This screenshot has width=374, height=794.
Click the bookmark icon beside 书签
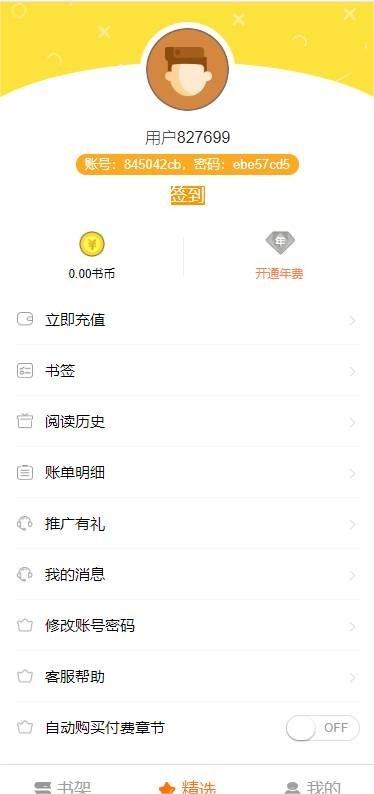pos(25,371)
